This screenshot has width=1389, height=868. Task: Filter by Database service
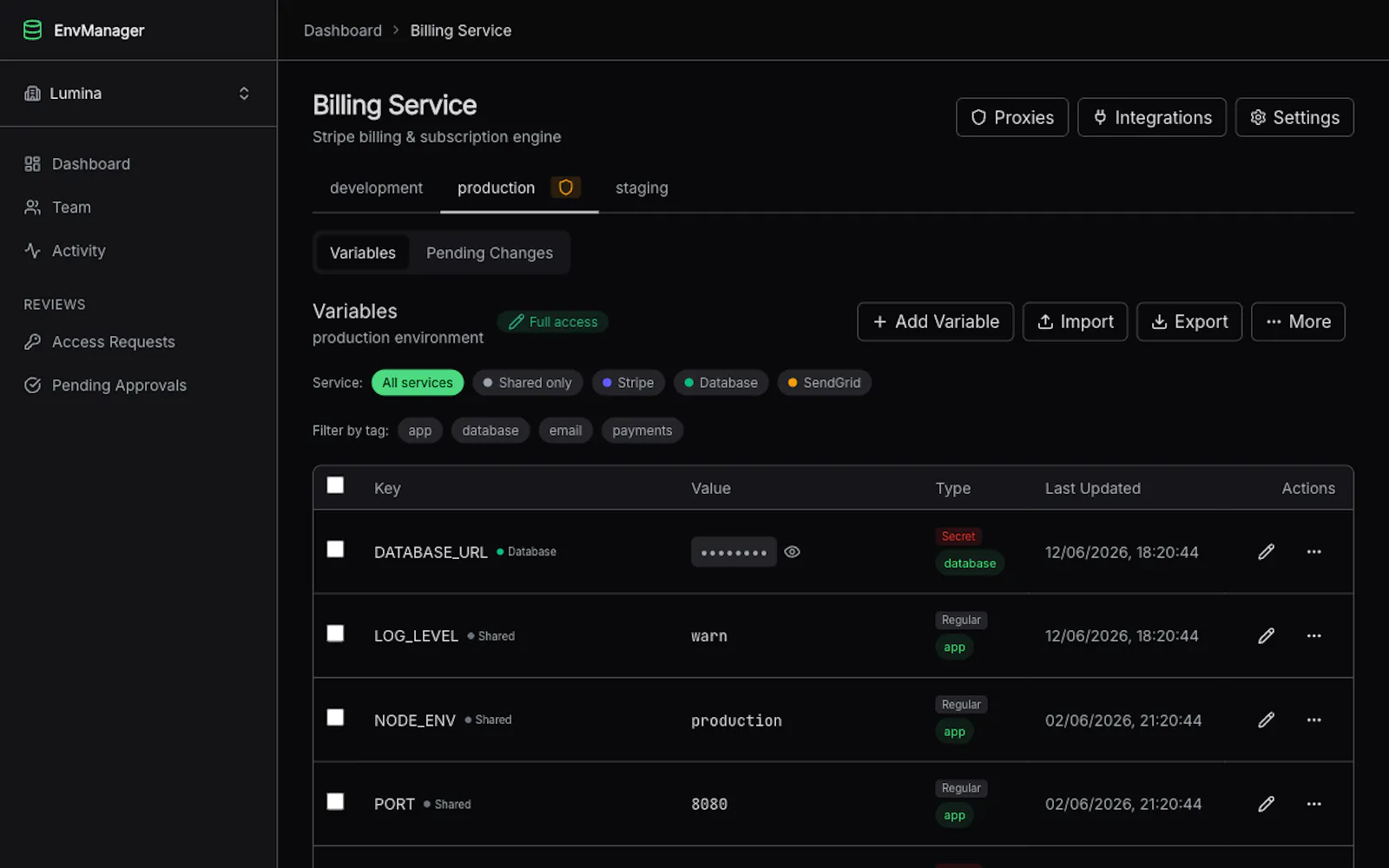(x=721, y=383)
